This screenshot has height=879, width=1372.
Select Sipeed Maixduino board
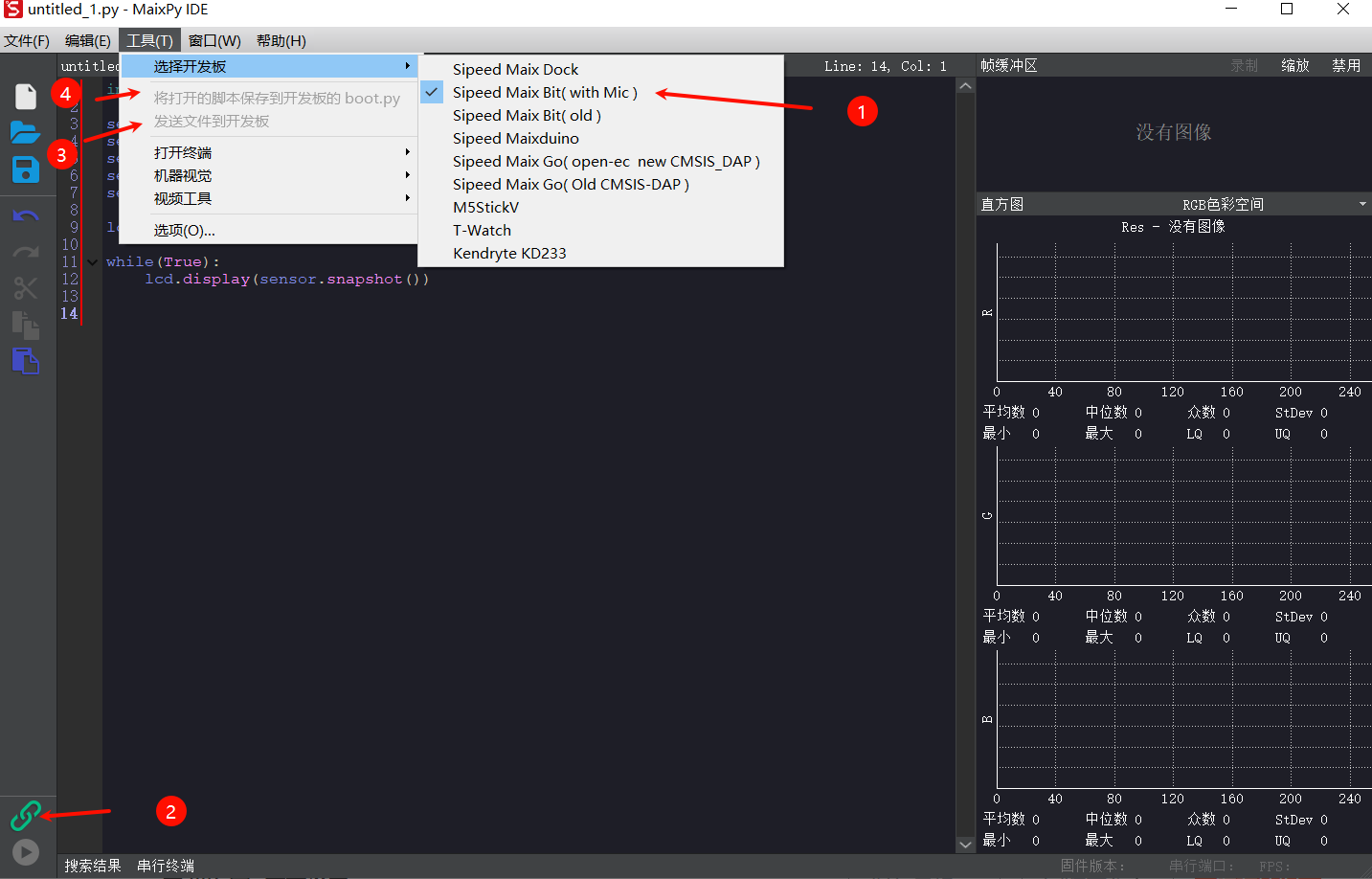tap(601, 138)
